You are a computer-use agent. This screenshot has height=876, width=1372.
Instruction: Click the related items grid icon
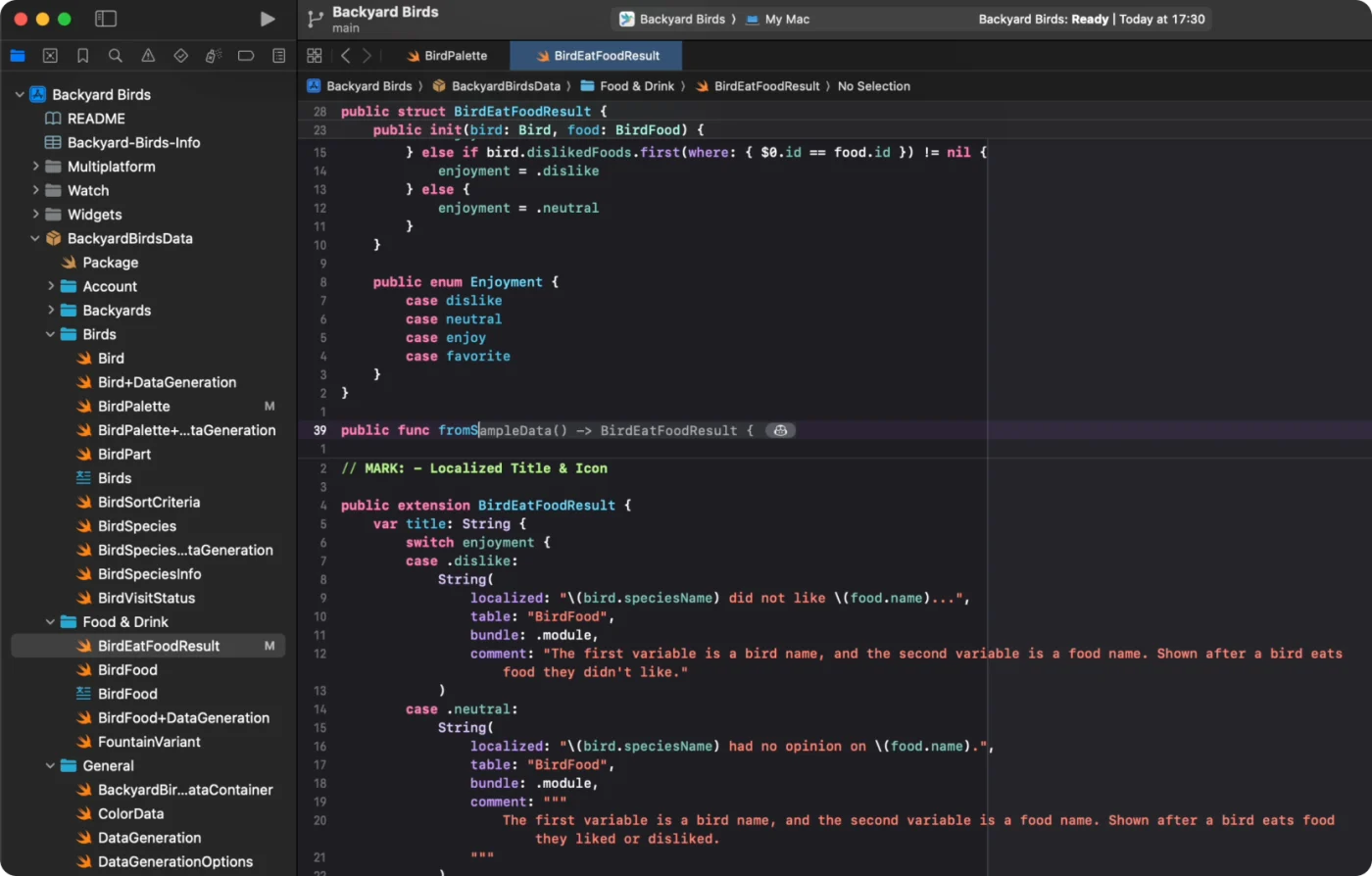(314, 56)
